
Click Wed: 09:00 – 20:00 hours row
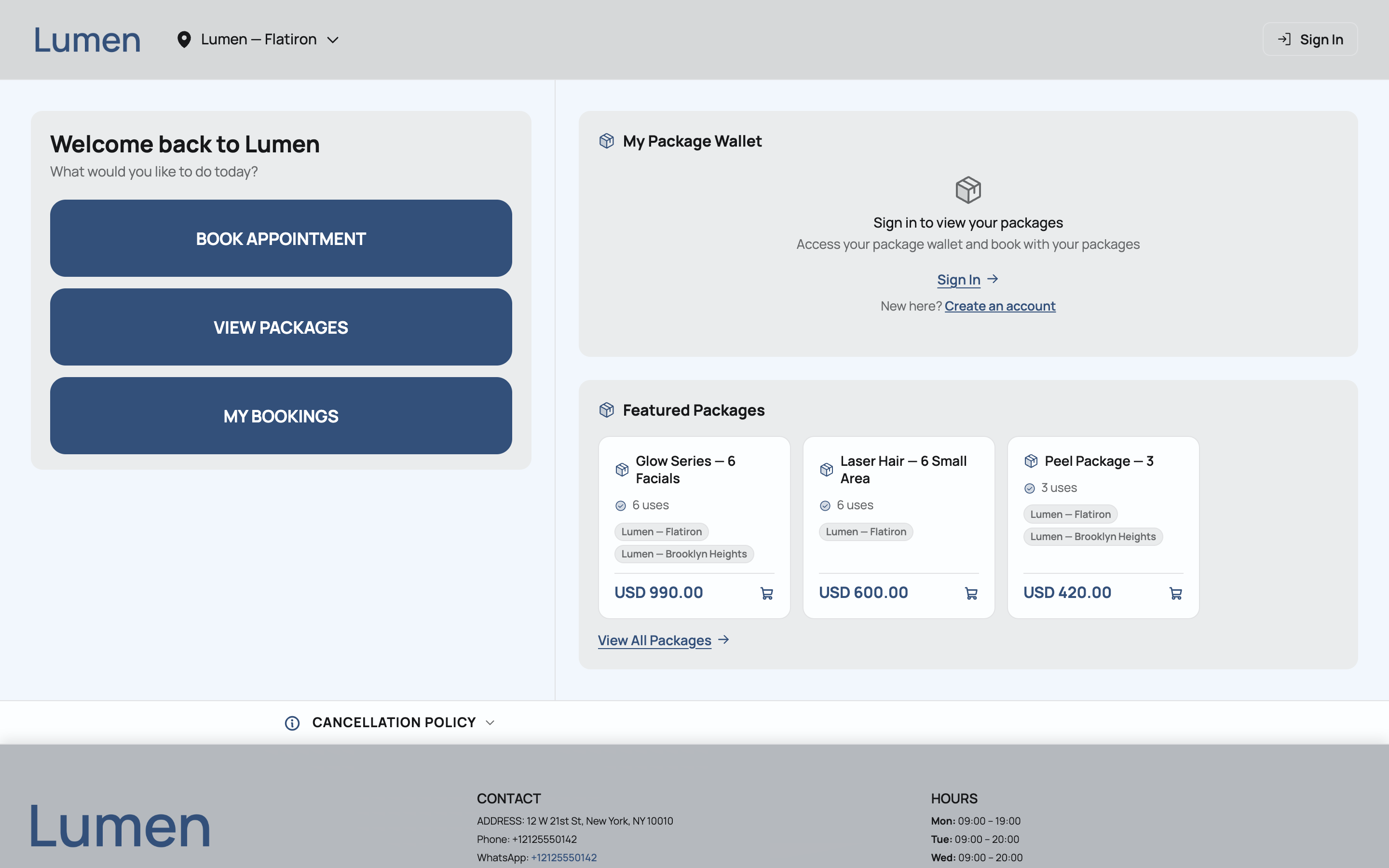point(977,857)
